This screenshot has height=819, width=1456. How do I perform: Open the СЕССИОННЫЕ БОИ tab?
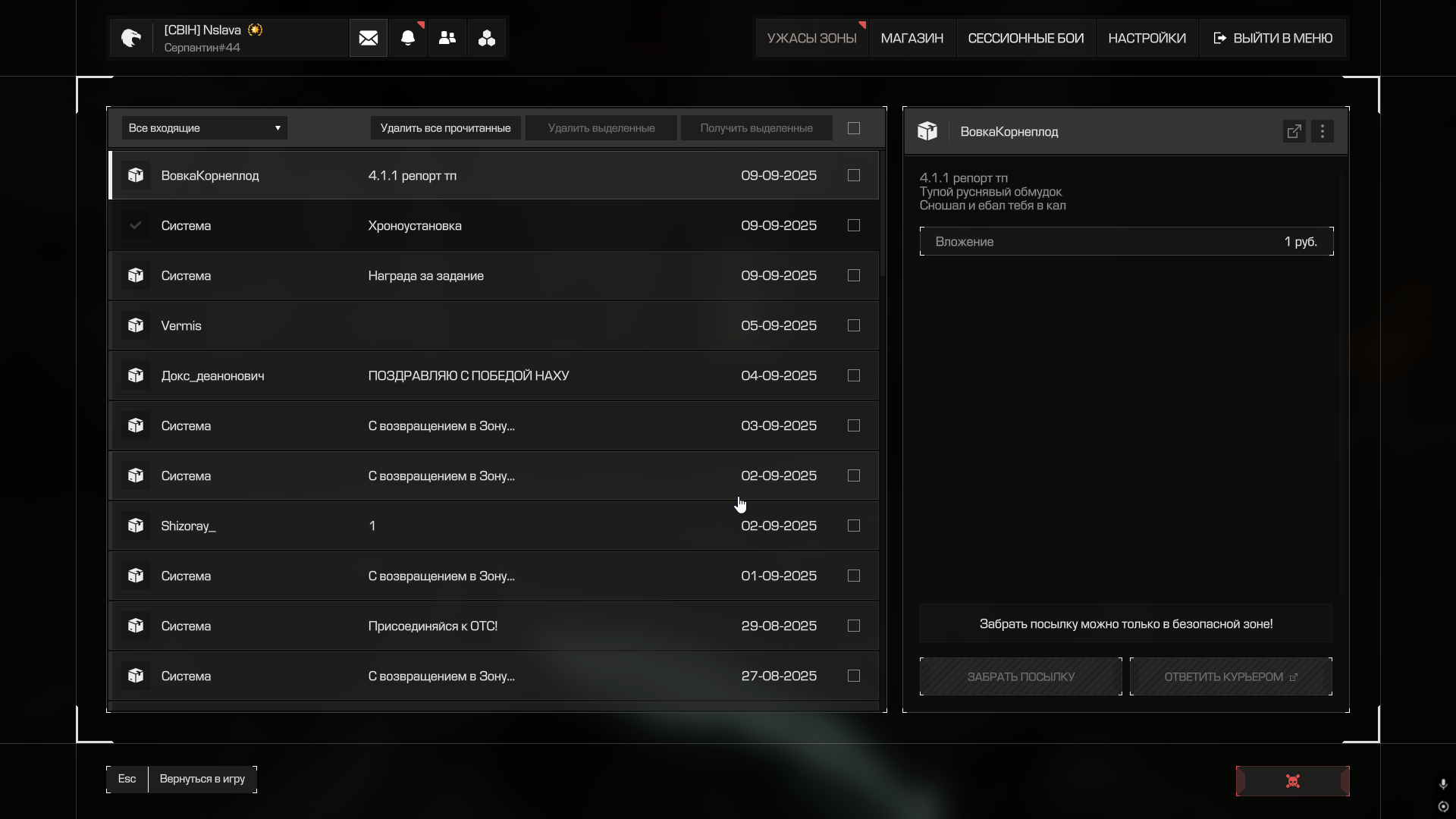coord(1026,38)
